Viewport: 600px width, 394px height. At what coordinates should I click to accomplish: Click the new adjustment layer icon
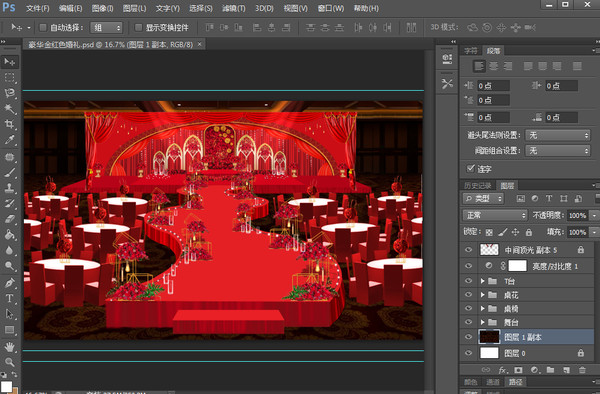coord(535,370)
